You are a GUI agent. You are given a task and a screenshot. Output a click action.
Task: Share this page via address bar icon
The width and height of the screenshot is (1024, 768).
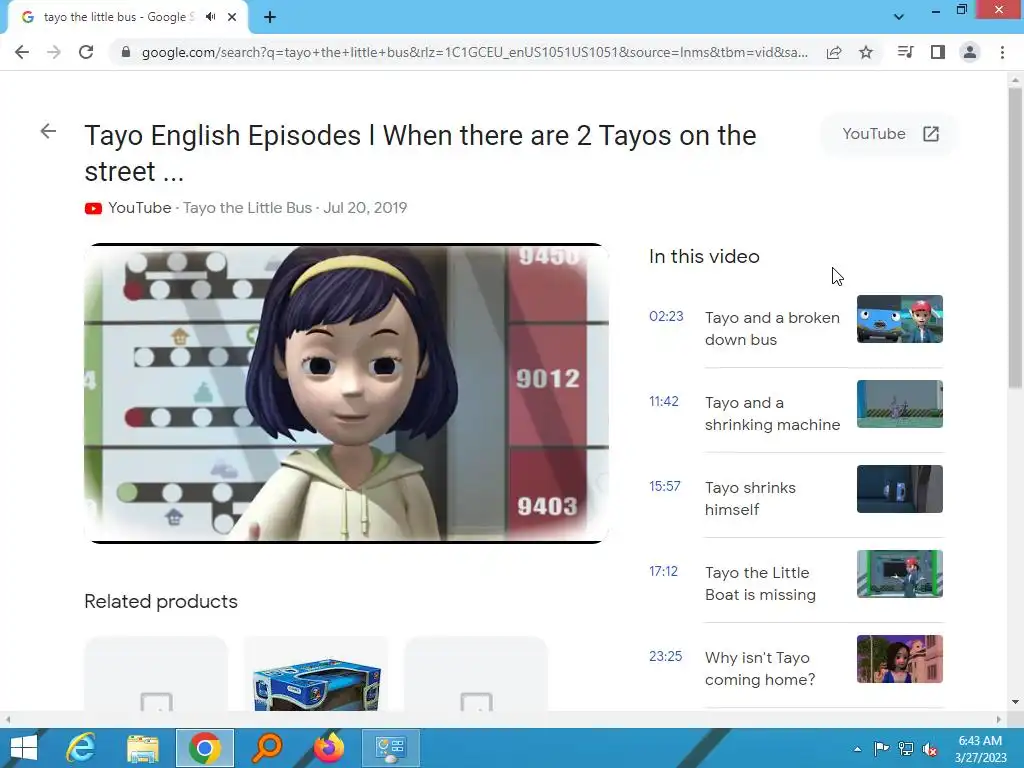[x=834, y=52]
